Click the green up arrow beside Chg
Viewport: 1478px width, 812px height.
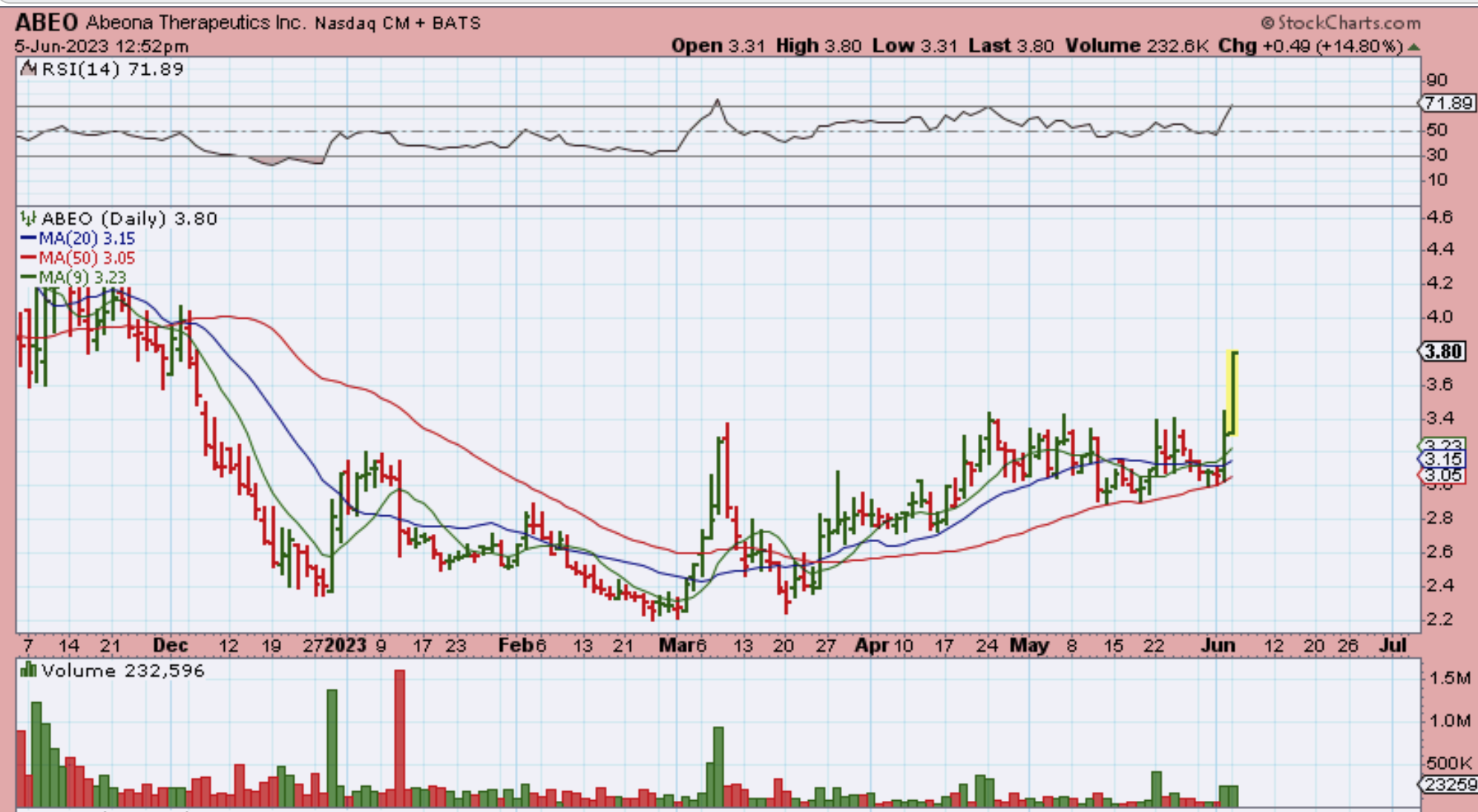[x=1414, y=47]
